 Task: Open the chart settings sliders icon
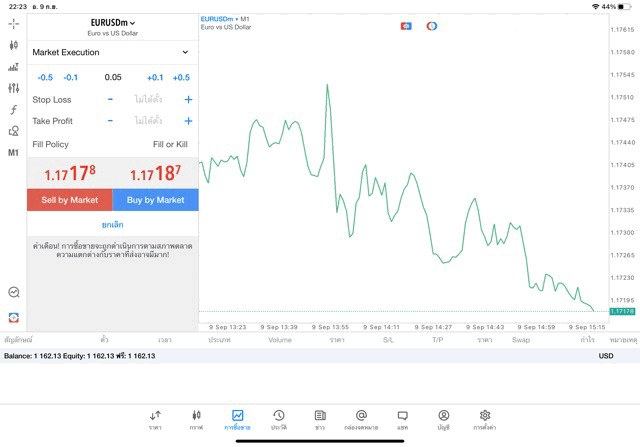tap(13, 88)
